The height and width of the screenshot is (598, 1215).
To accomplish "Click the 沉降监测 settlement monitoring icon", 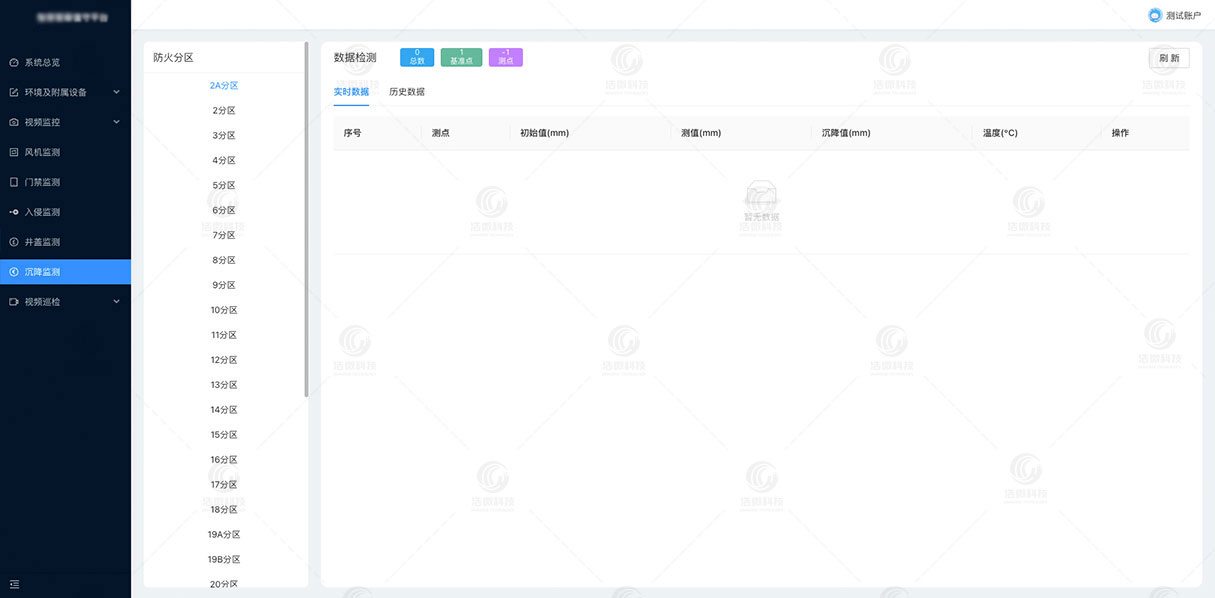I will [13, 271].
